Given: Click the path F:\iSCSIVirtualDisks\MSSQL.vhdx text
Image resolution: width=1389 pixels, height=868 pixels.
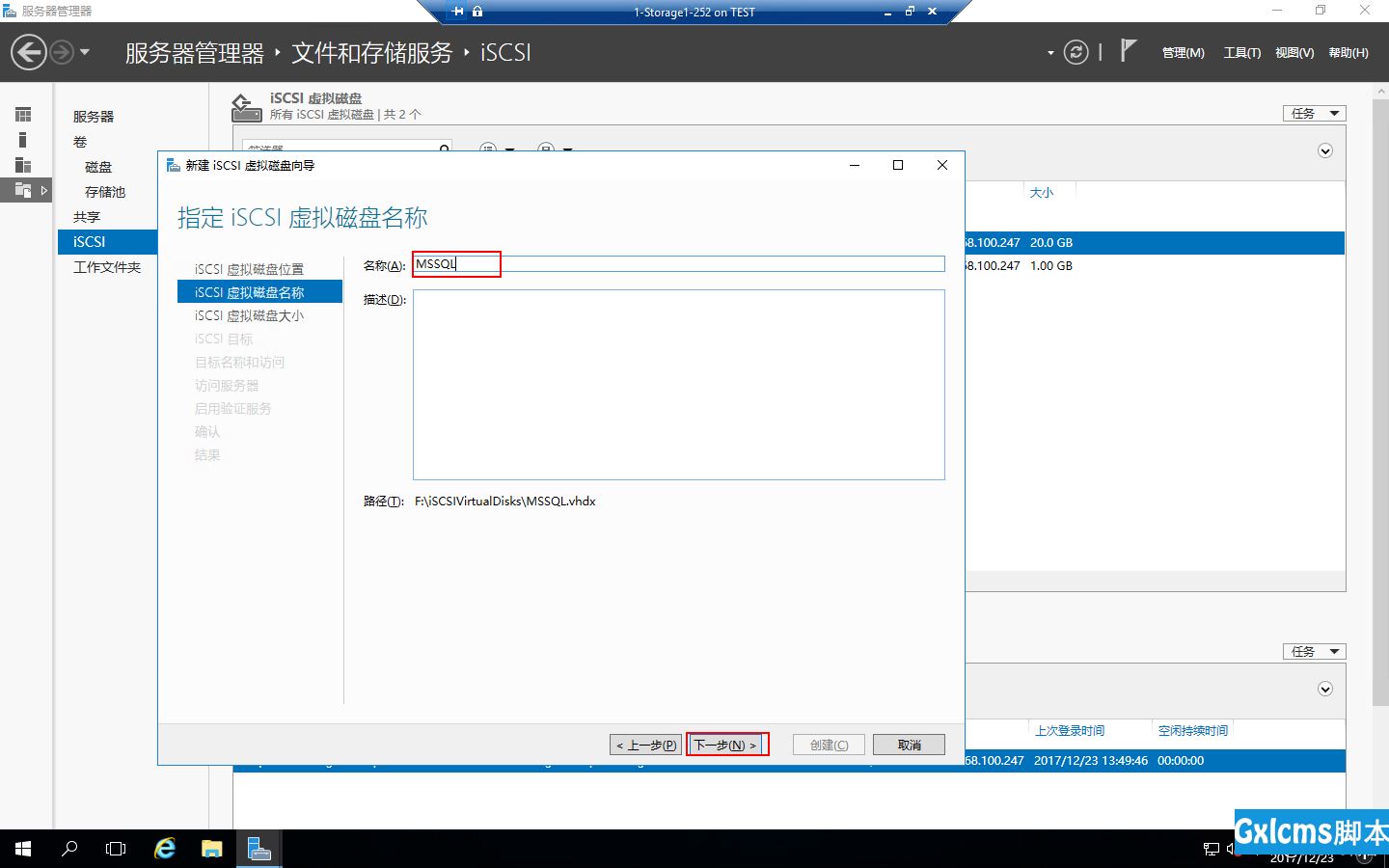Looking at the screenshot, I should pos(505,502).
